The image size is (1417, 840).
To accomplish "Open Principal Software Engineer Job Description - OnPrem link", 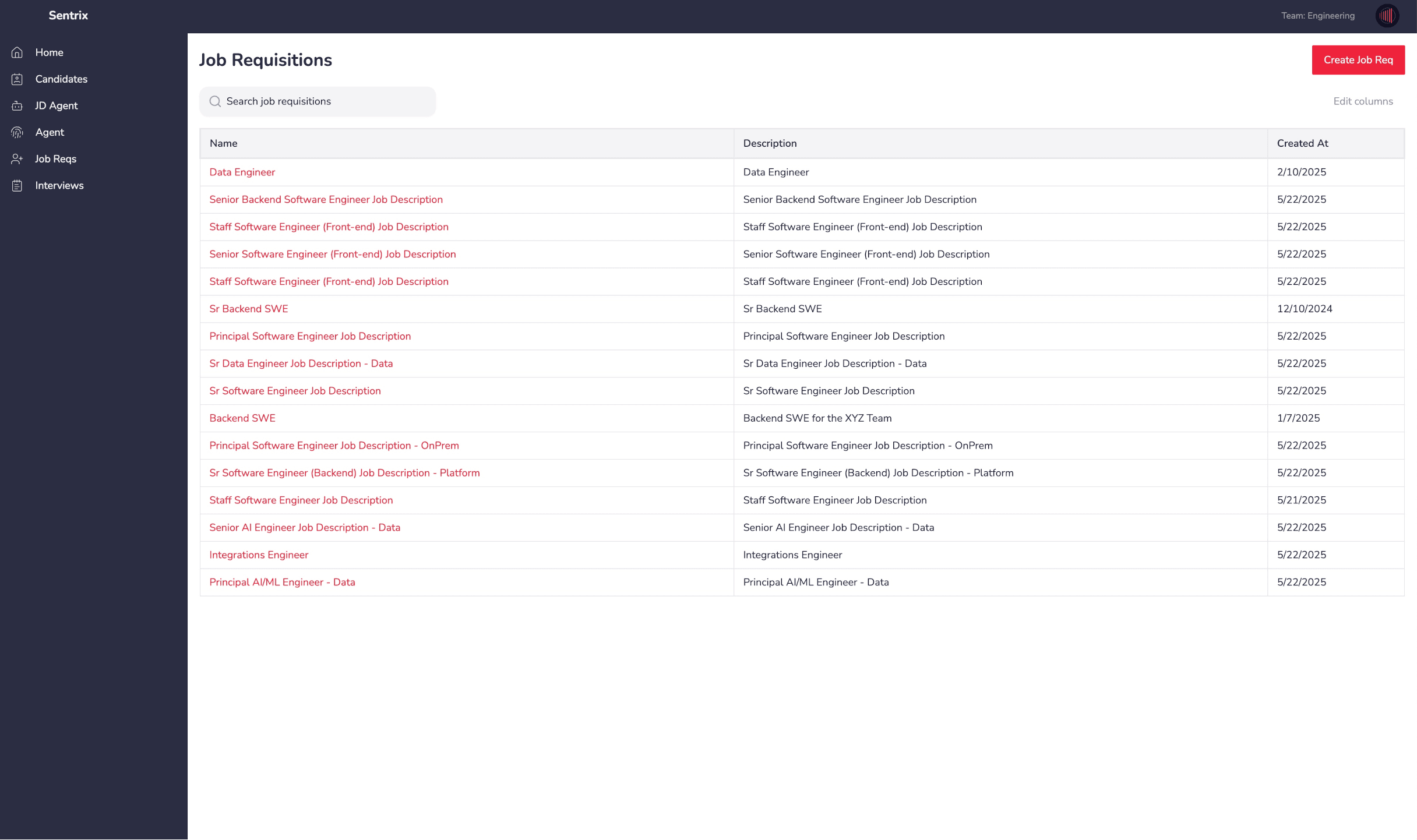I will click(x=334, y=446).
